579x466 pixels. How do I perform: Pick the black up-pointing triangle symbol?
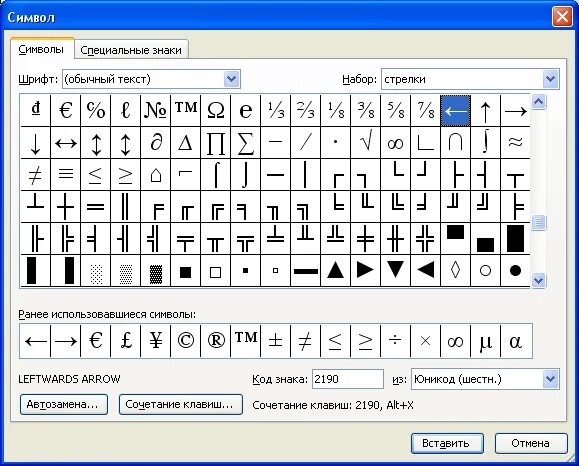[336, 271]
